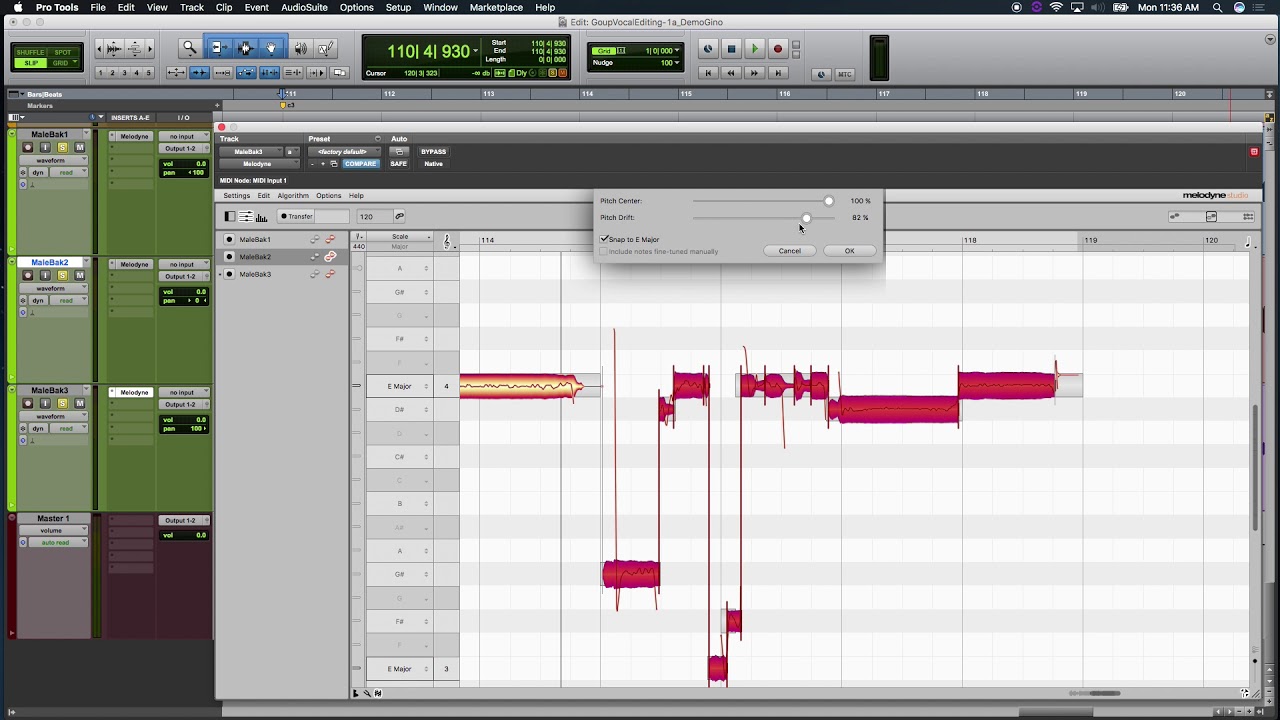The height and width of the screenshot is (720, 1280).
Task: Record-enable the MaleBak2 track
Action: 28,276
